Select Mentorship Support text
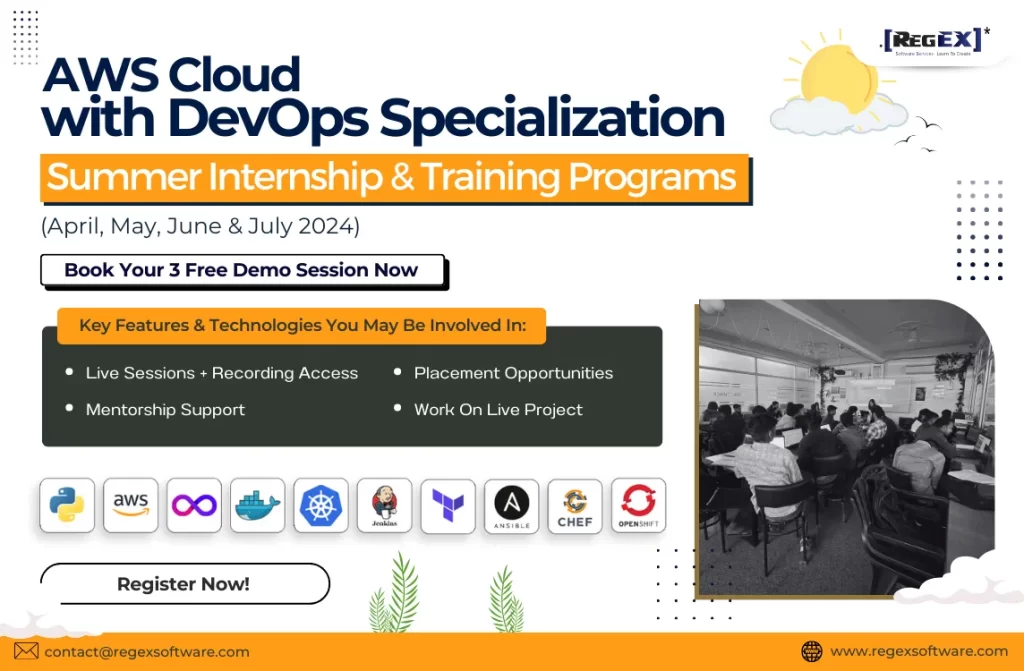This screenshot has height=671, width=1024. [165, 410]
